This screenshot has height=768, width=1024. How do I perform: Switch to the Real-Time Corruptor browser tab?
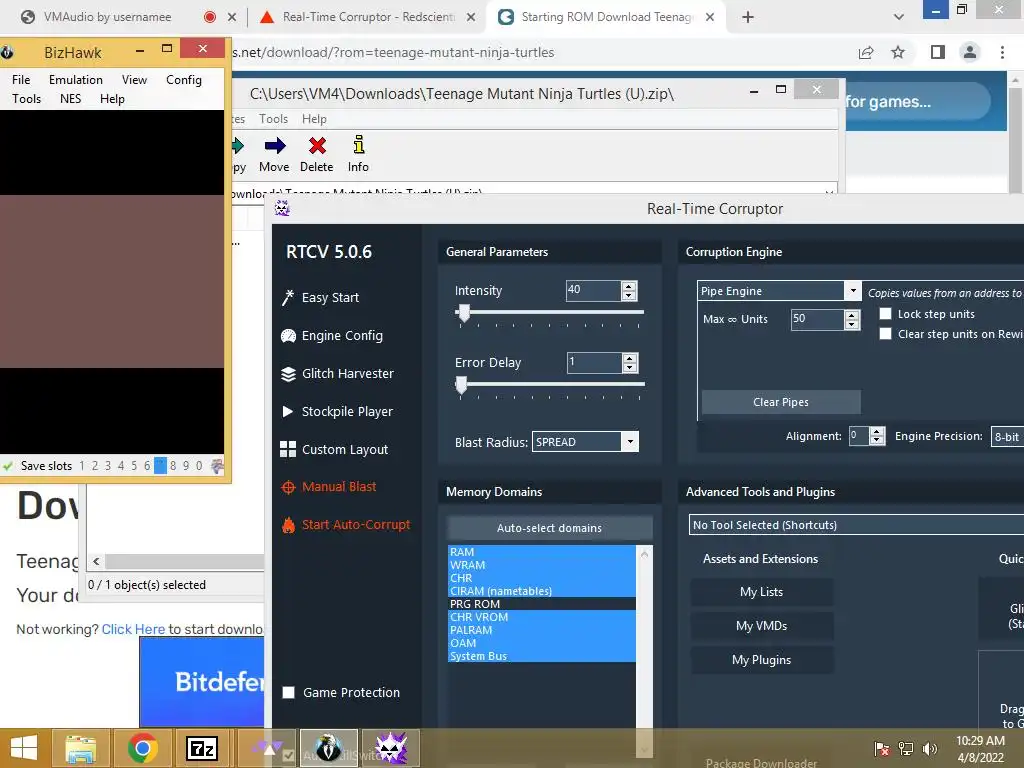pos(368,17)
